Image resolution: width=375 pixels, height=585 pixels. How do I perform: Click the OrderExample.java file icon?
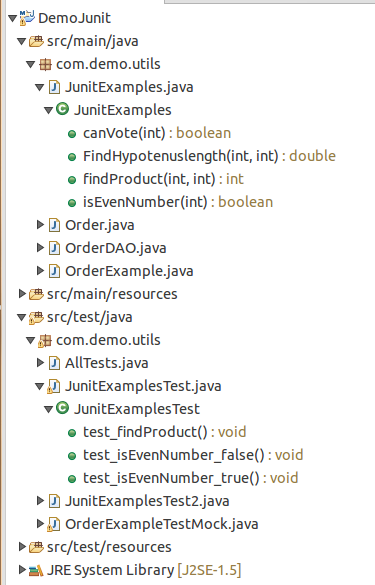coord(54,271)
